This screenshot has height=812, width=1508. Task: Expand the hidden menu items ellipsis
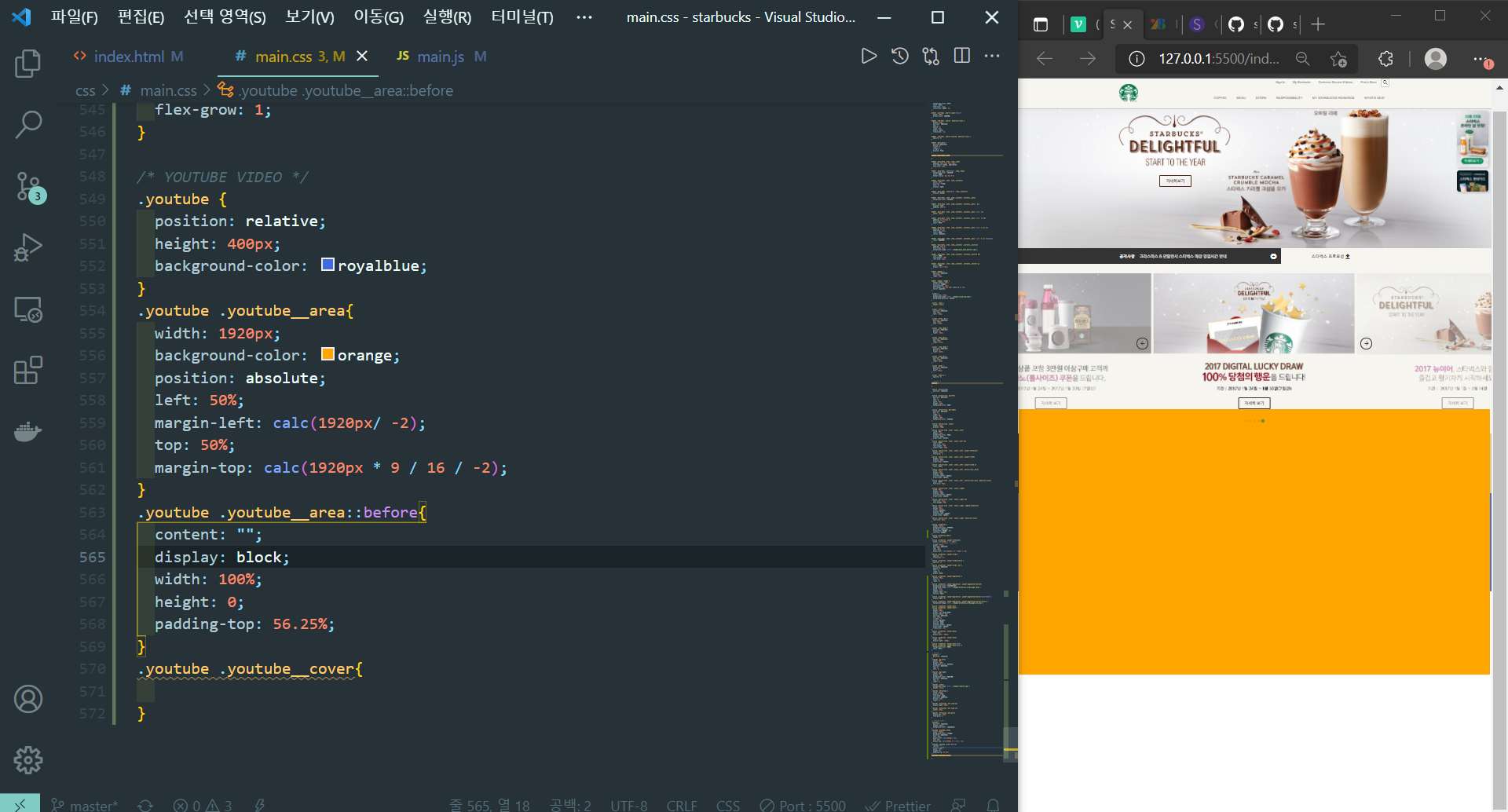click(x=584, y=17)
